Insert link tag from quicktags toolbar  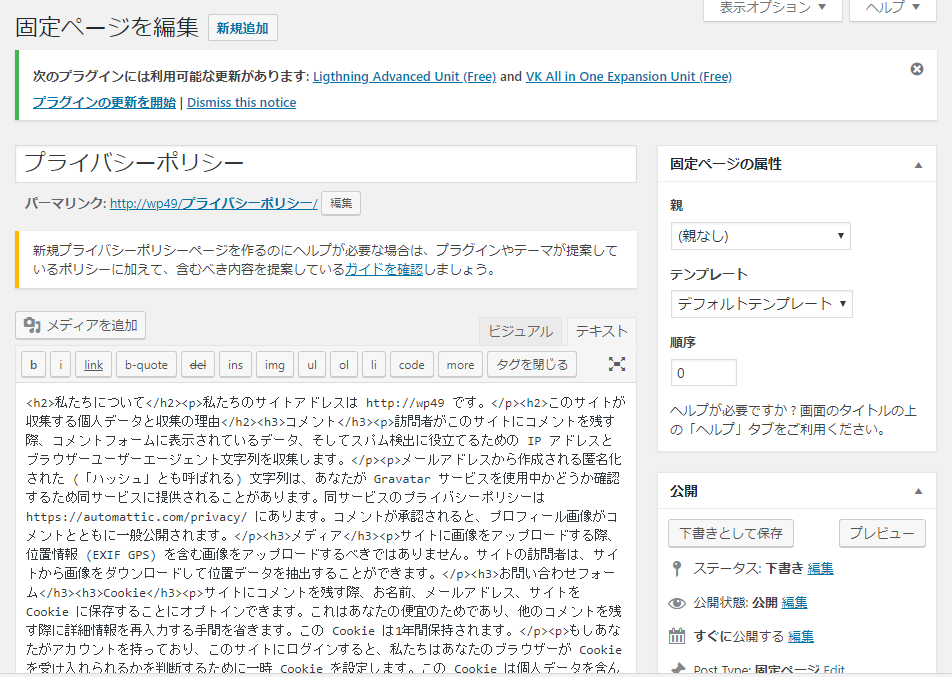pos(93,365)
